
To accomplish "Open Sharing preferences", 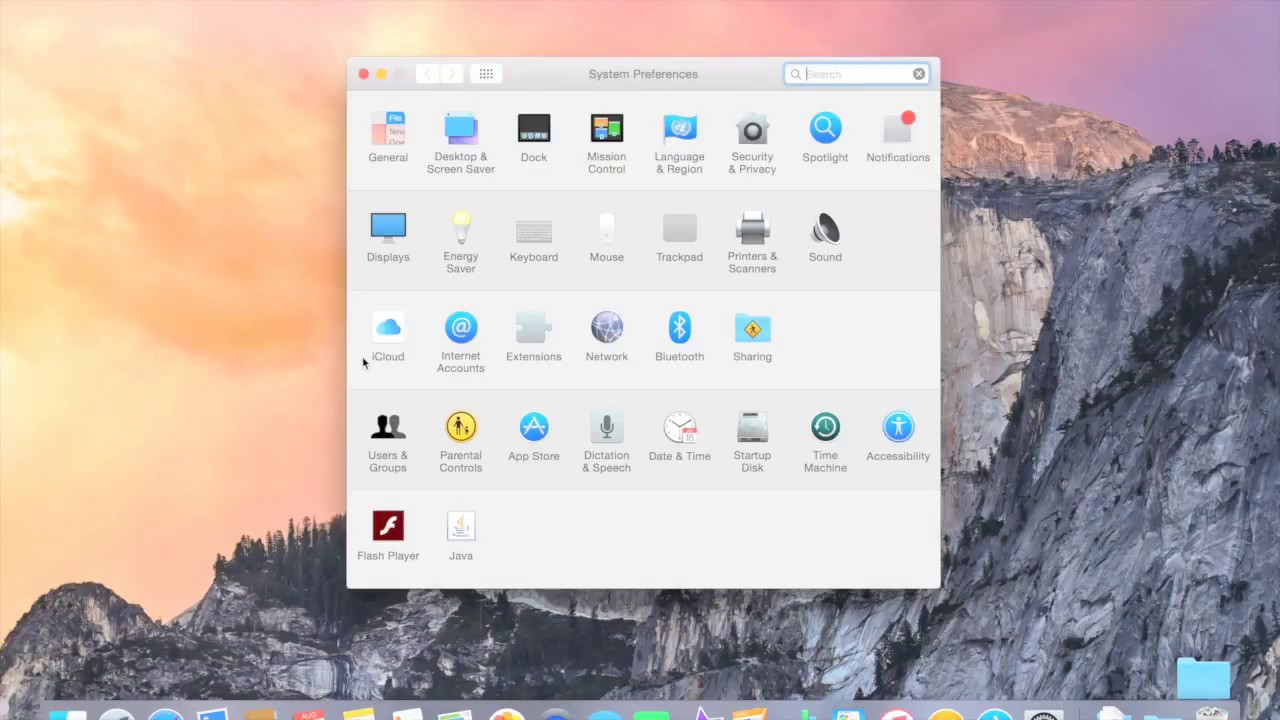I will 752,337.
